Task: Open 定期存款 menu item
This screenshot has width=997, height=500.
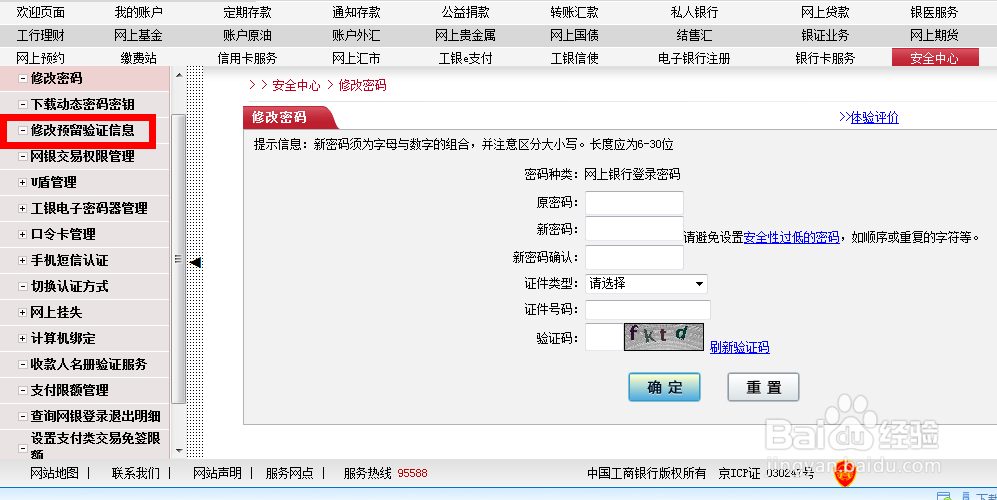Action: click(x=247, y=12)
